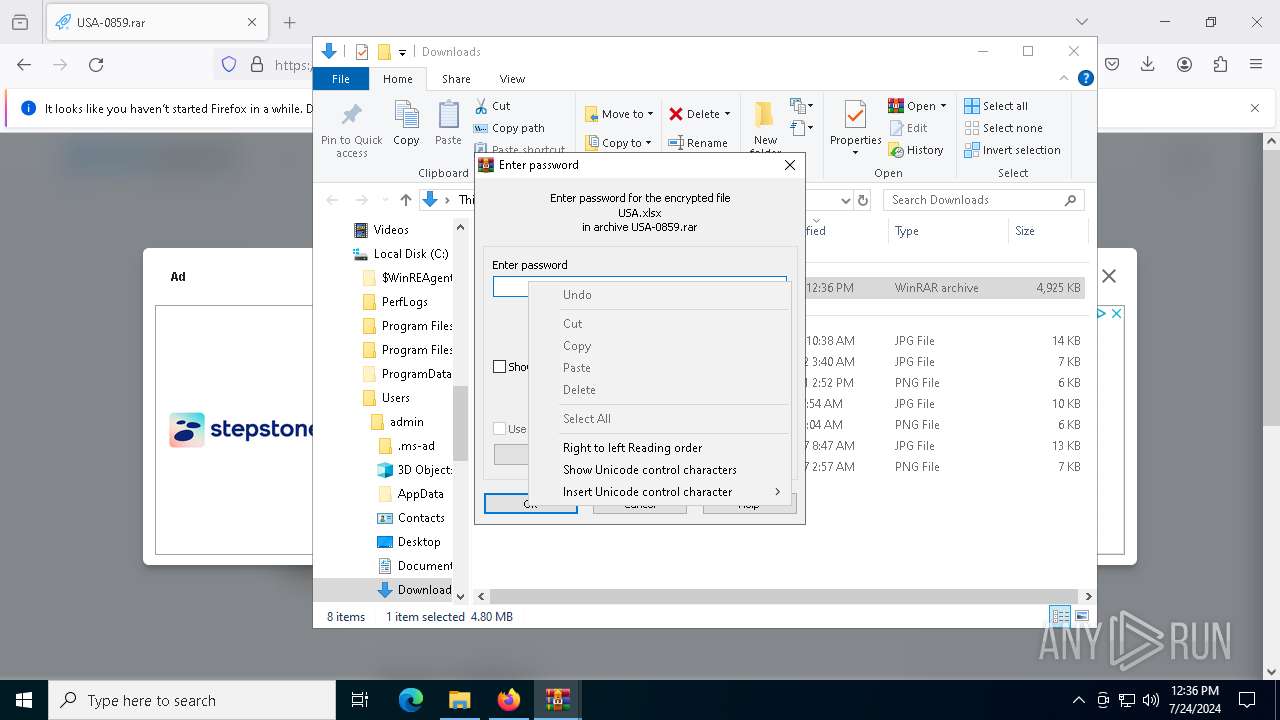Click the Invert selection icon

coord(972,150)
